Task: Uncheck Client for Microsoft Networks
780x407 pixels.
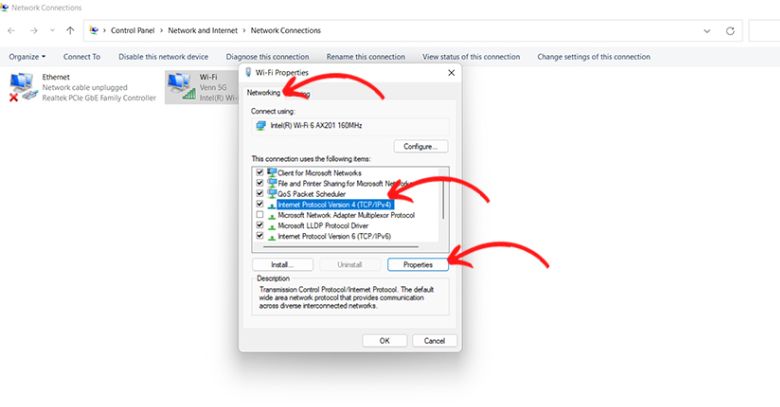Action: pyautogui.click(x=260, y=172)
